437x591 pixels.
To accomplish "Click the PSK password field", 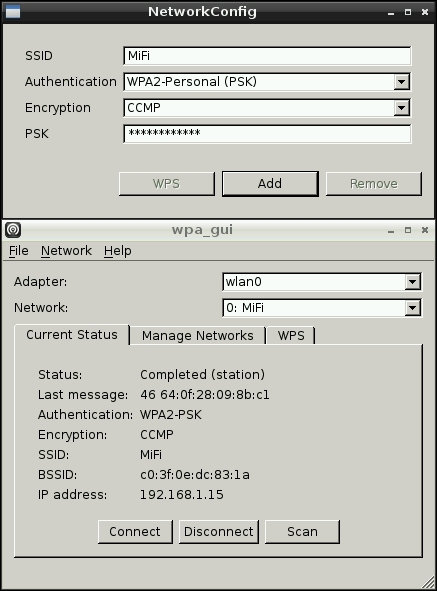I will click(267, 134).
